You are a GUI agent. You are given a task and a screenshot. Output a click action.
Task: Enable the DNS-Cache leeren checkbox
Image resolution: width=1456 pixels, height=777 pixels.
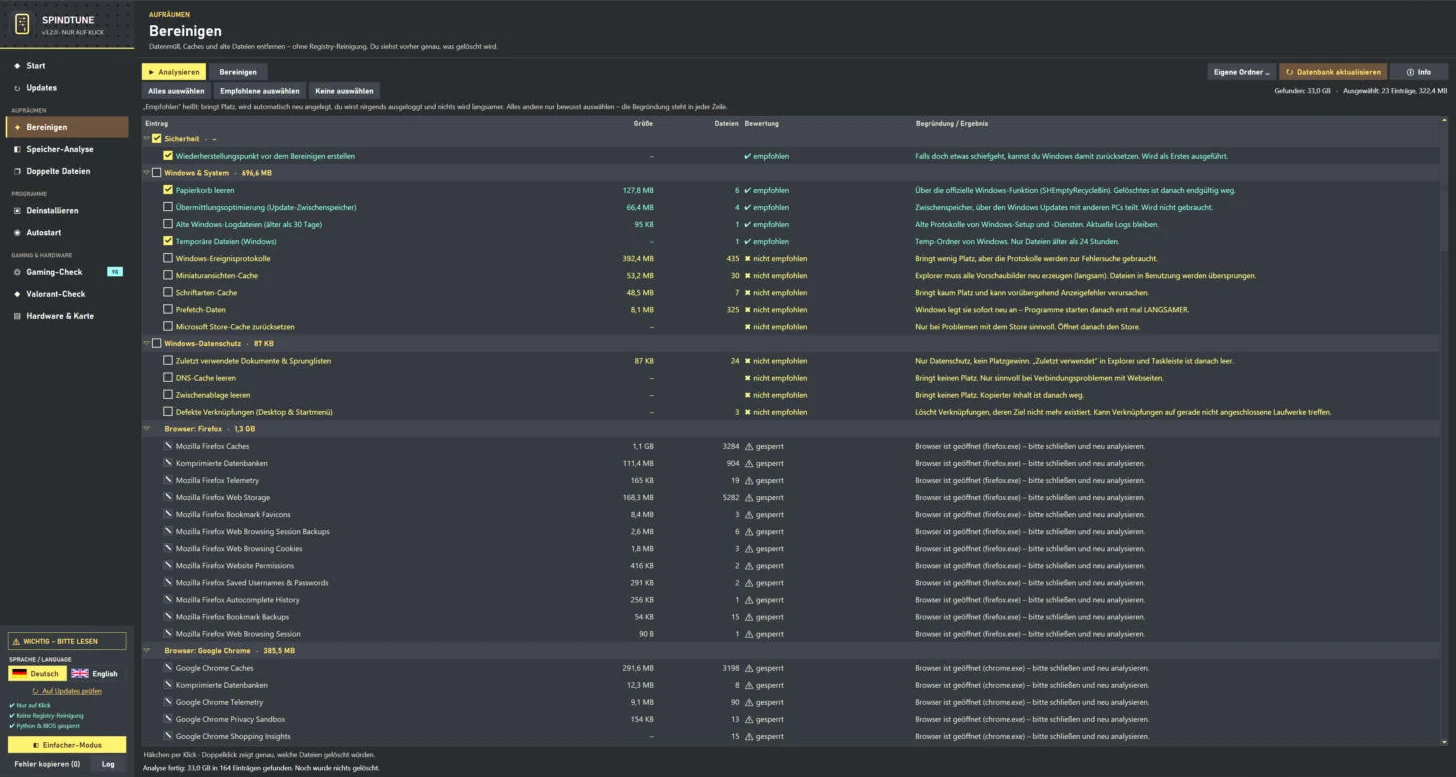coord(168,378)
